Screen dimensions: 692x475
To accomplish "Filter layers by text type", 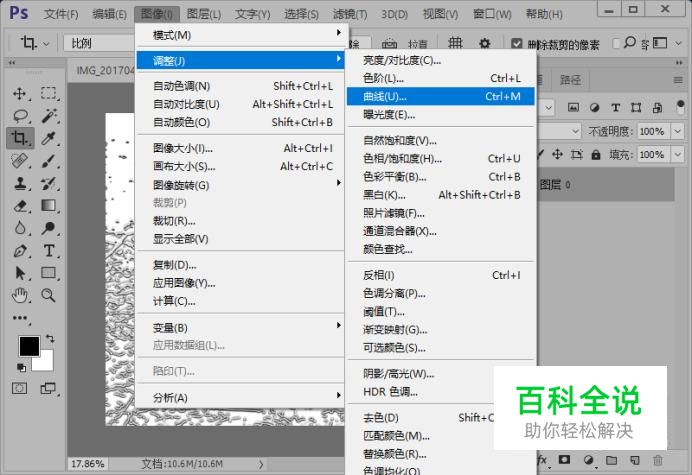I will 615,107.
